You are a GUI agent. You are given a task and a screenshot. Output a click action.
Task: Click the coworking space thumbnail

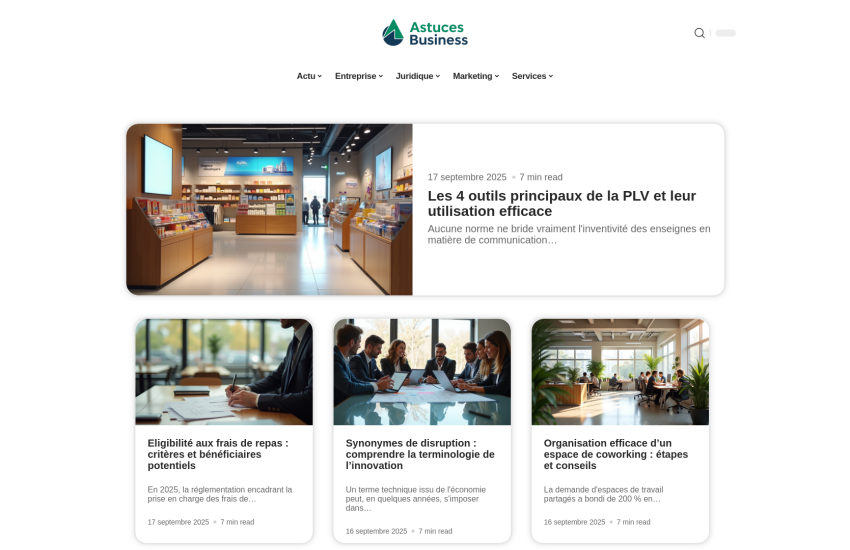620,372
